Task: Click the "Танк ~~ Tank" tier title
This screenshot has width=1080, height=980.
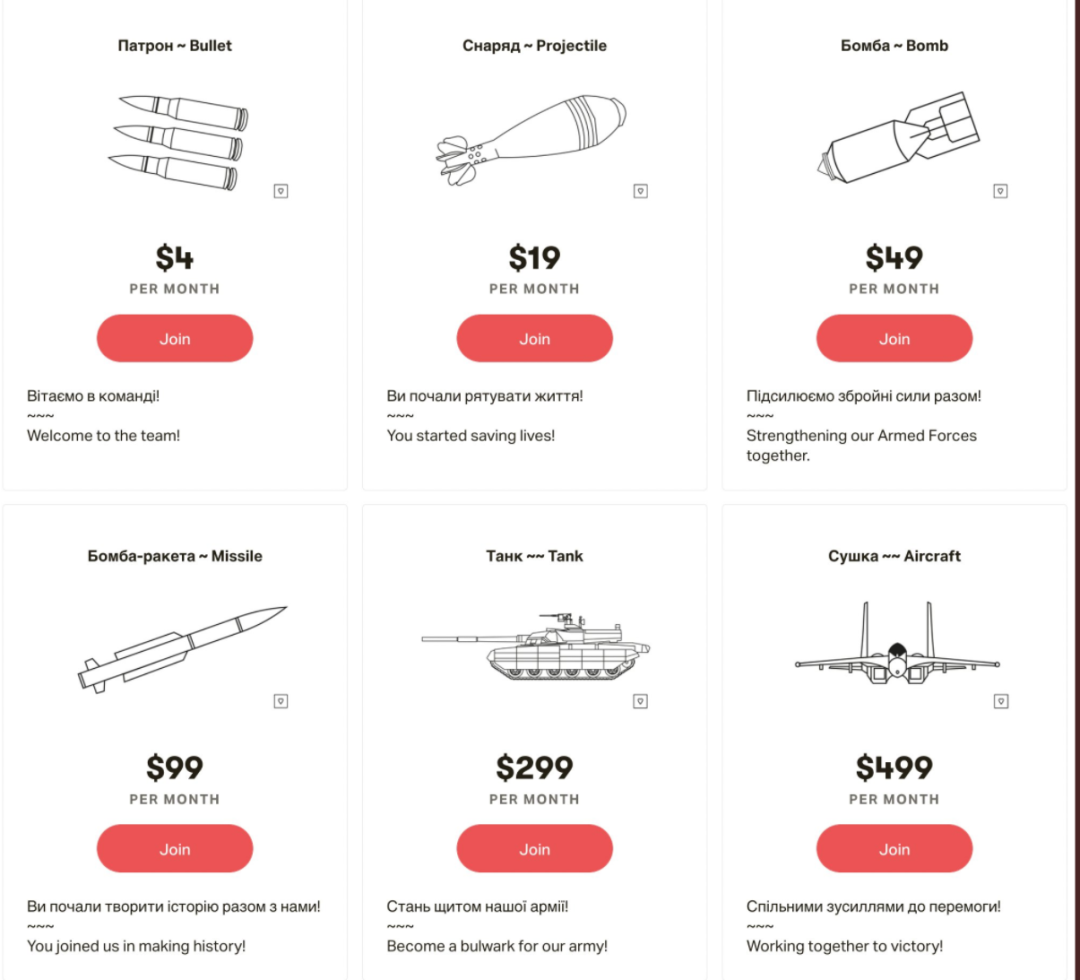Action: click(x=534, y=556)
